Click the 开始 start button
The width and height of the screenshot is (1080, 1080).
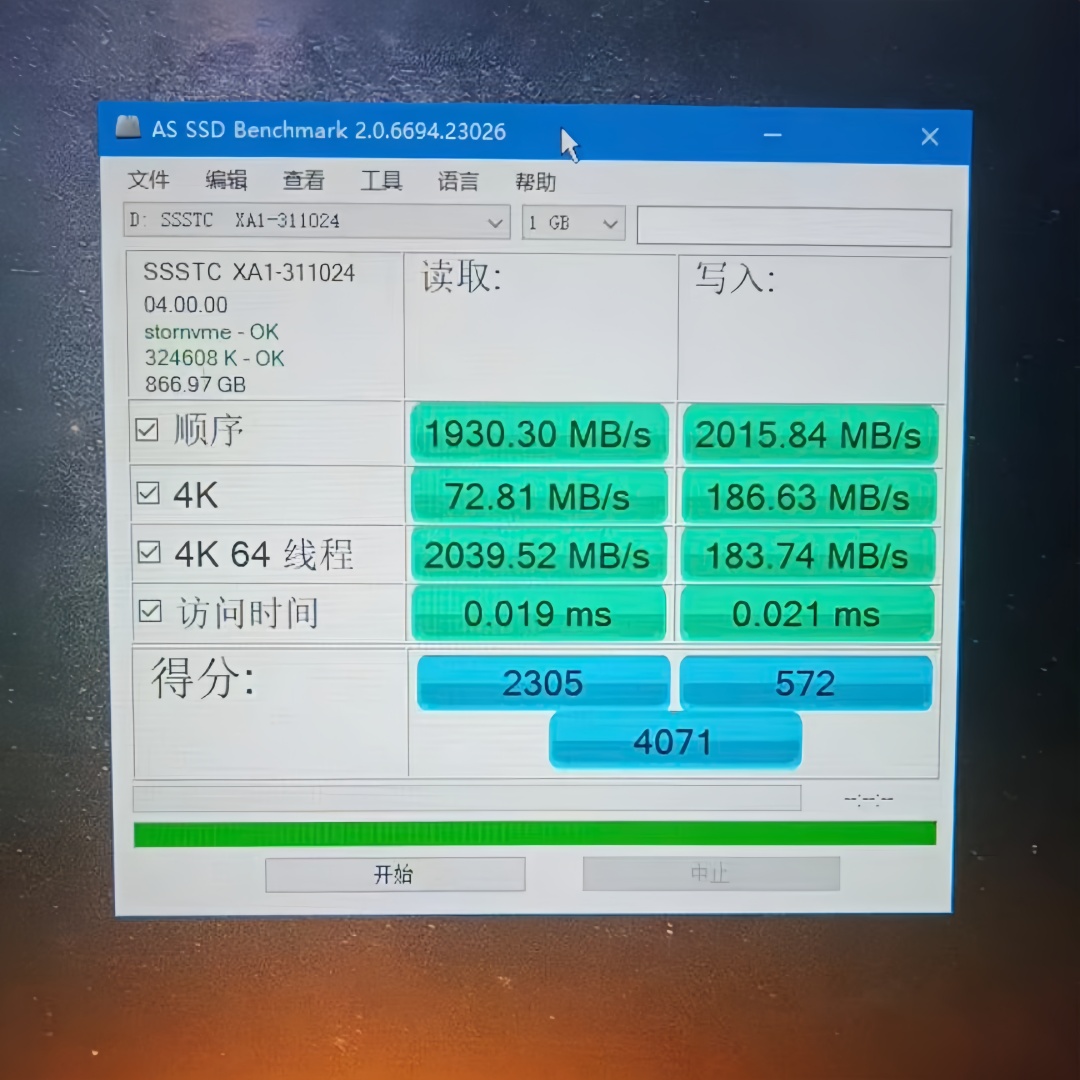(x=395, y=874)
